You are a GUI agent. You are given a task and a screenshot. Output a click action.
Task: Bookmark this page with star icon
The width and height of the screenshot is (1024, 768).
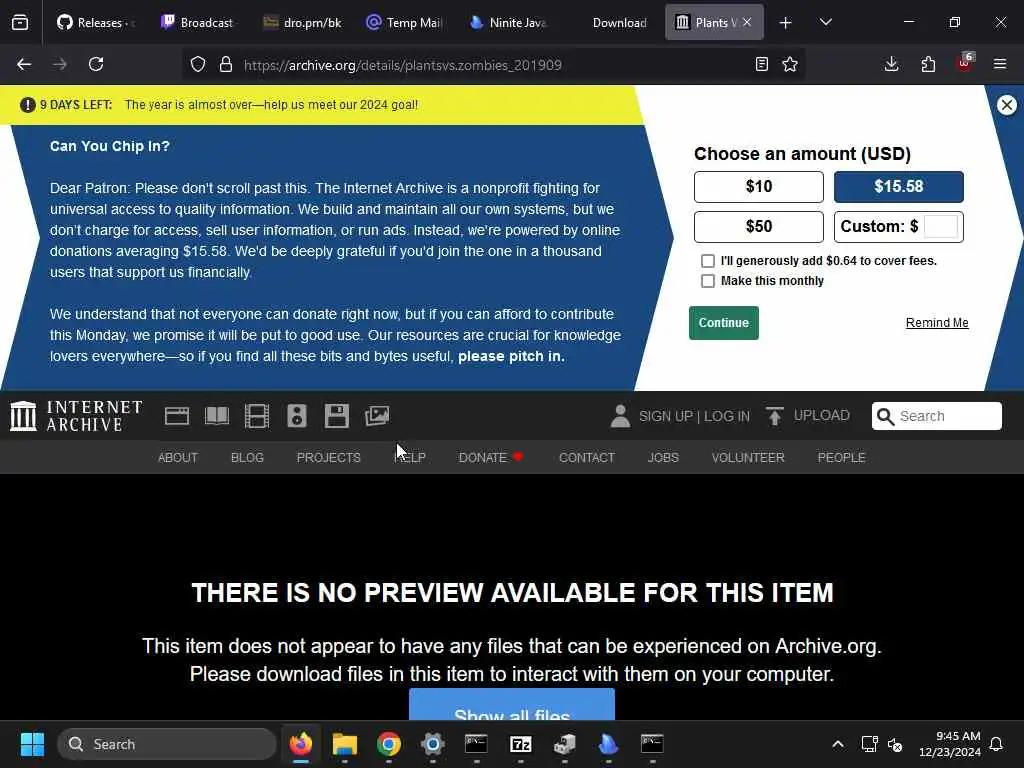790,64
